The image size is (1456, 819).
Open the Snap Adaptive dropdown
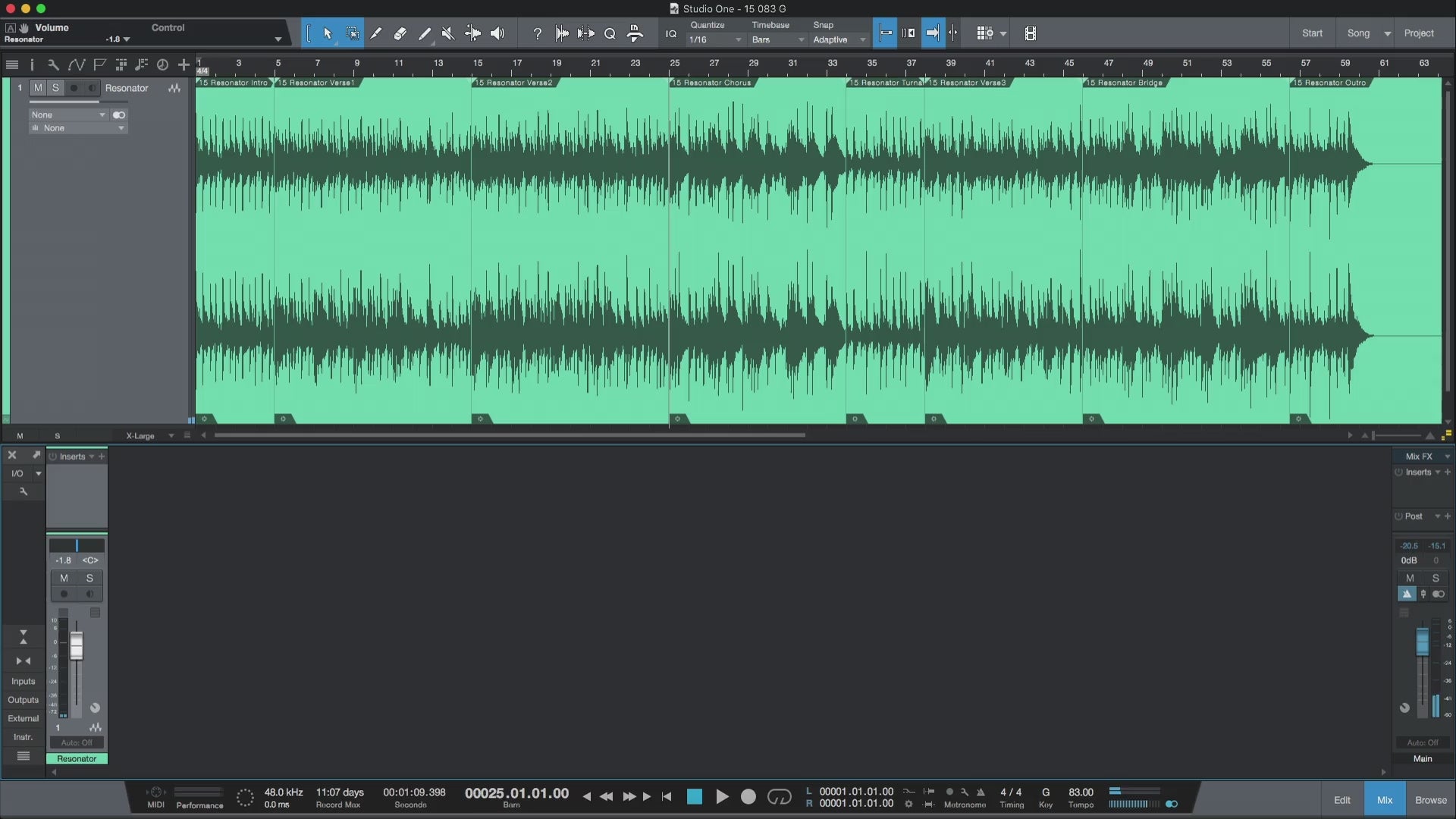pos(839,39)
